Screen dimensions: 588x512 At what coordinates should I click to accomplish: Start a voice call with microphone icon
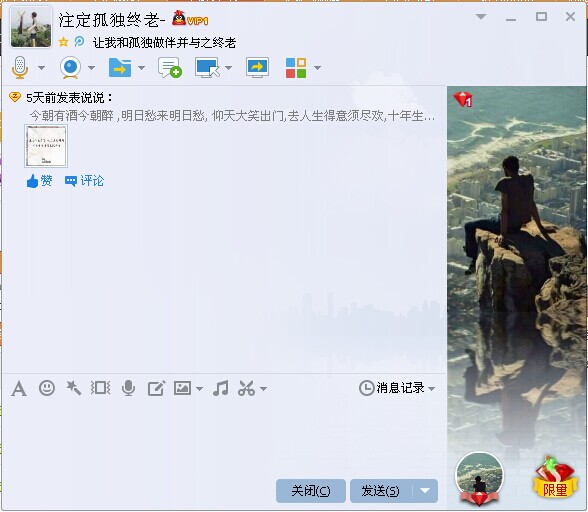click(x=20, y=68)
